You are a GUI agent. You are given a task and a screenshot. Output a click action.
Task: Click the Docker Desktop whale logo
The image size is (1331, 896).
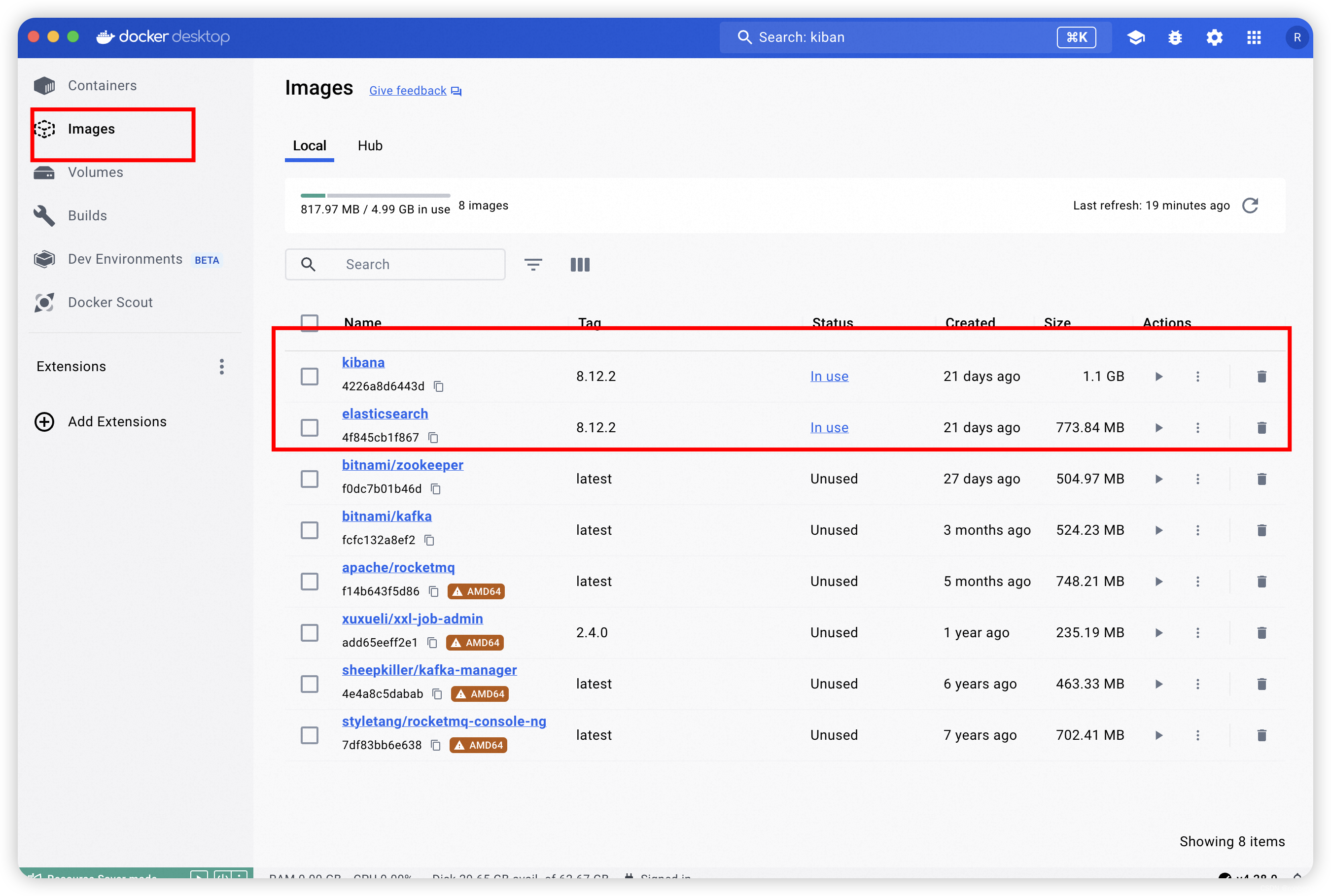click(105, 37)
